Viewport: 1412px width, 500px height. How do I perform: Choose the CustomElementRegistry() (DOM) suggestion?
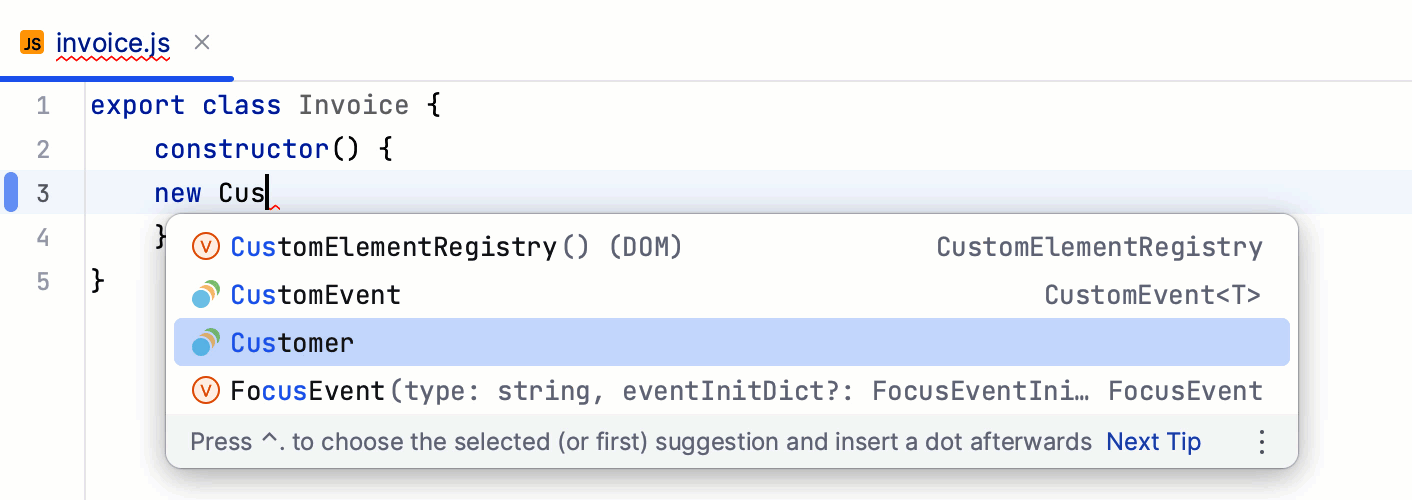tap(456, 246)
